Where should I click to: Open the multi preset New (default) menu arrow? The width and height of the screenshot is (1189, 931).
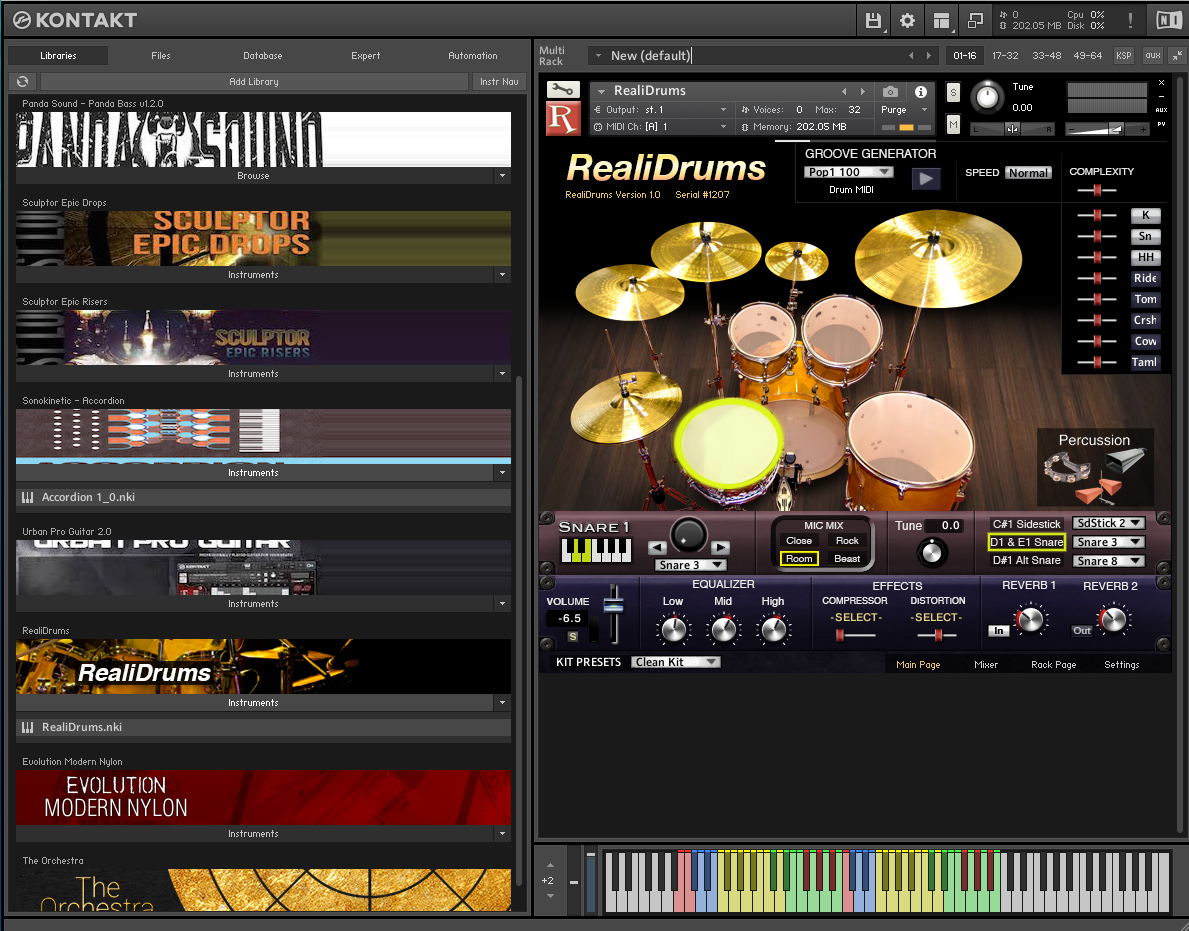click(x=598, y=55)
